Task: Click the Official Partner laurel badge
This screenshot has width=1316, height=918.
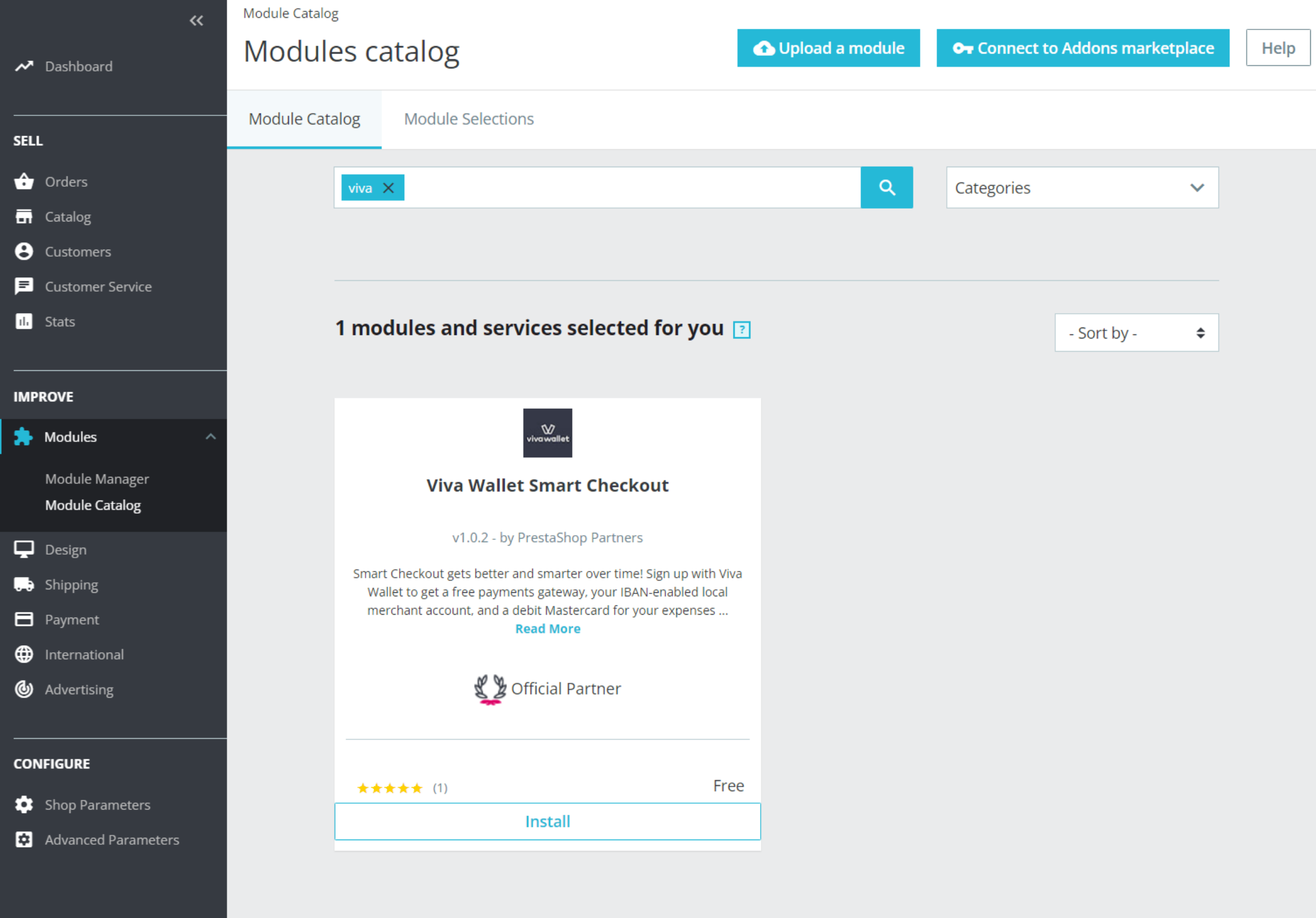Action: click(490, 689)
